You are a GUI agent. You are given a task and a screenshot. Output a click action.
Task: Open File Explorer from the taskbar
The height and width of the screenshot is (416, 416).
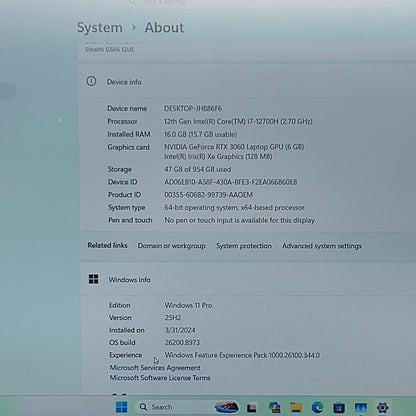296,407
